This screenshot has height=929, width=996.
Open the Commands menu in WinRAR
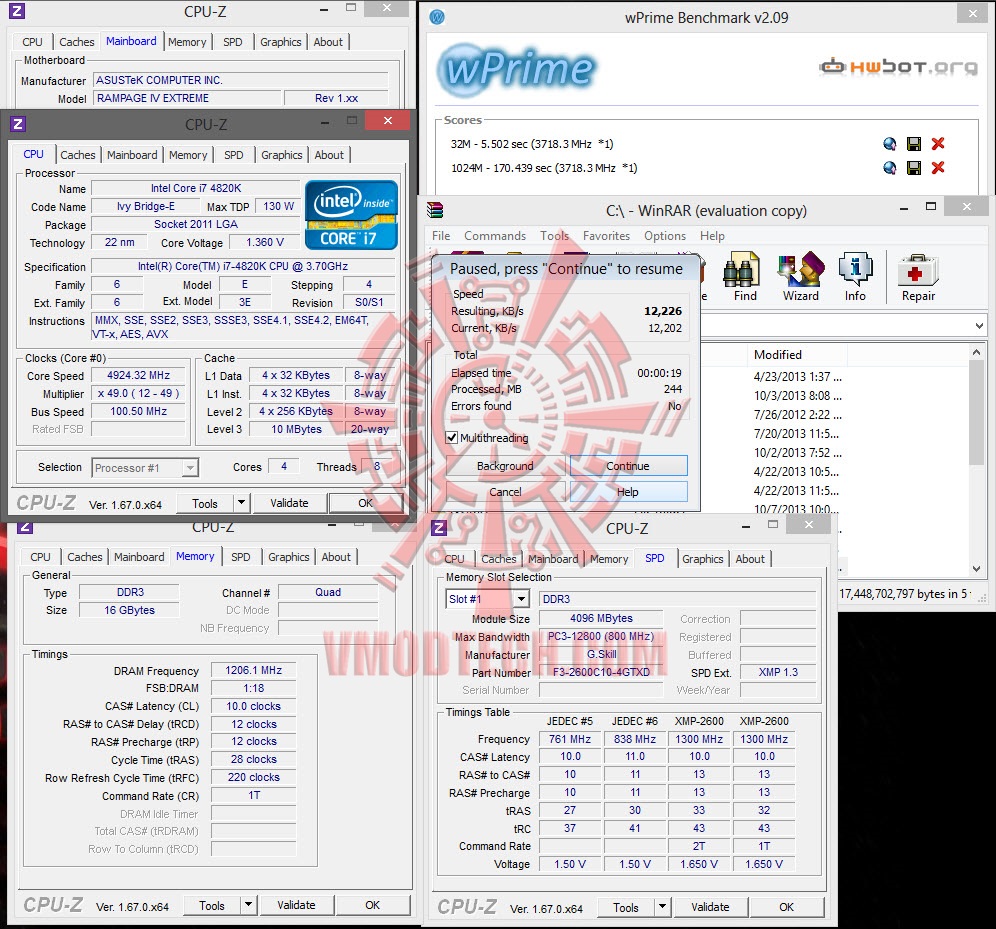495,236
